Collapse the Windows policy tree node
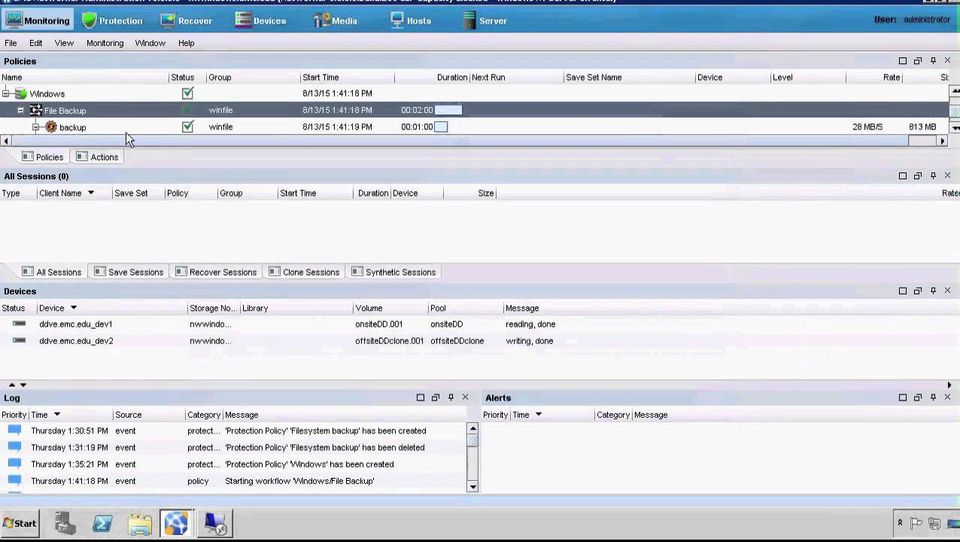 pyautogui.click(x=6, y=93)
